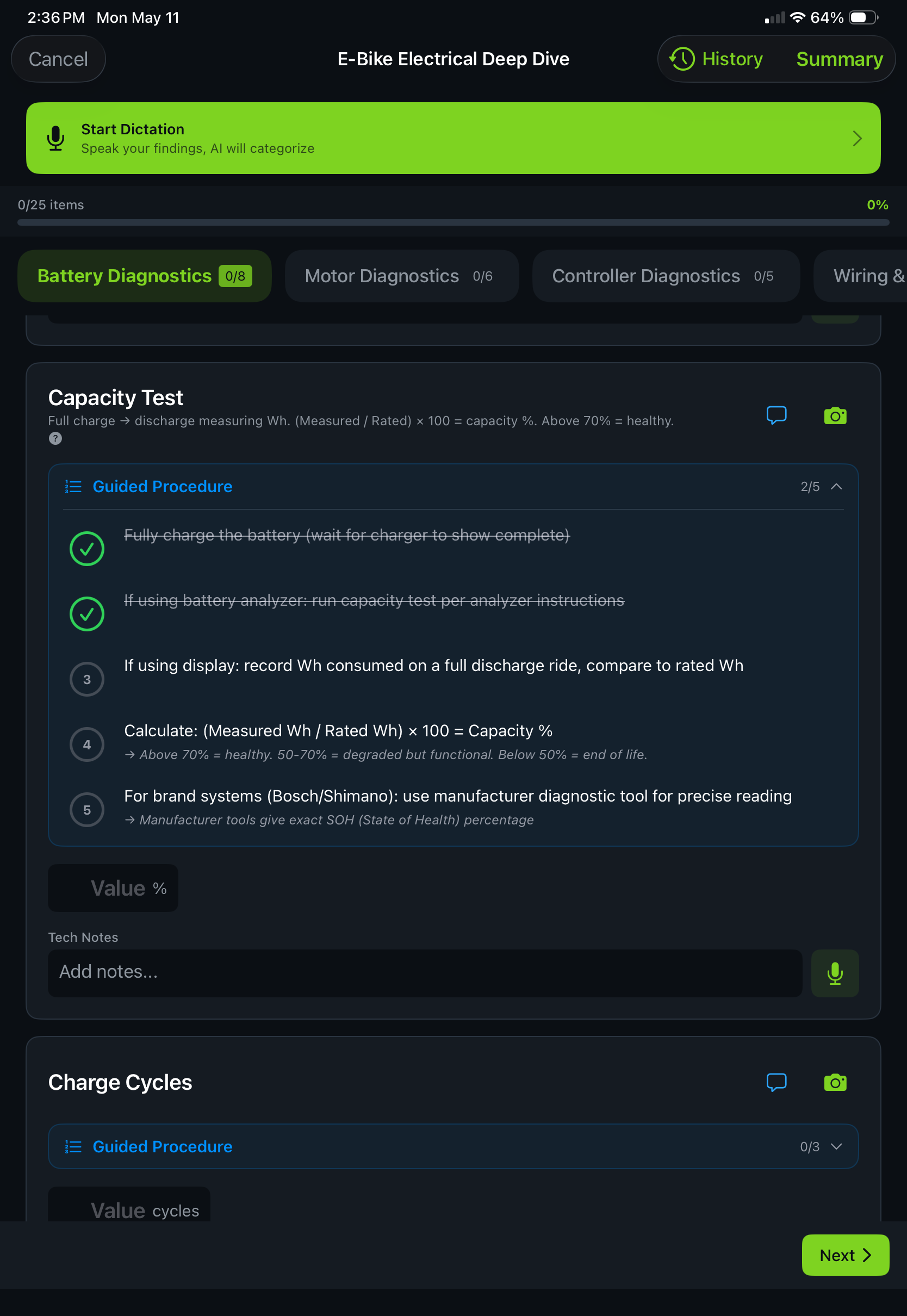
Task: Uncheck the battery analyzer capacity test step
Action: (87, 614)
